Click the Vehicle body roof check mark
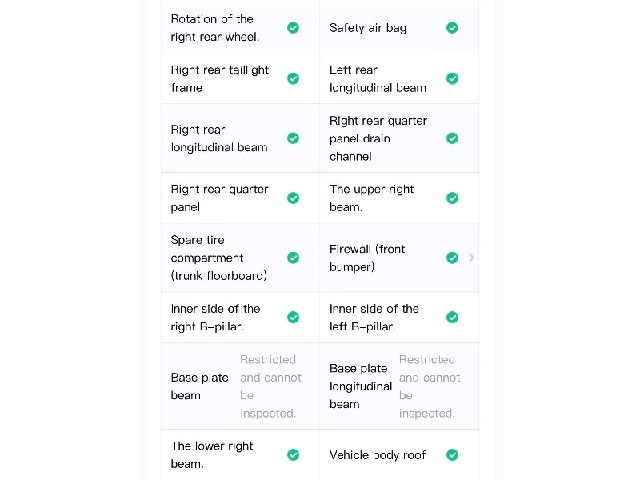 point(452,455)
